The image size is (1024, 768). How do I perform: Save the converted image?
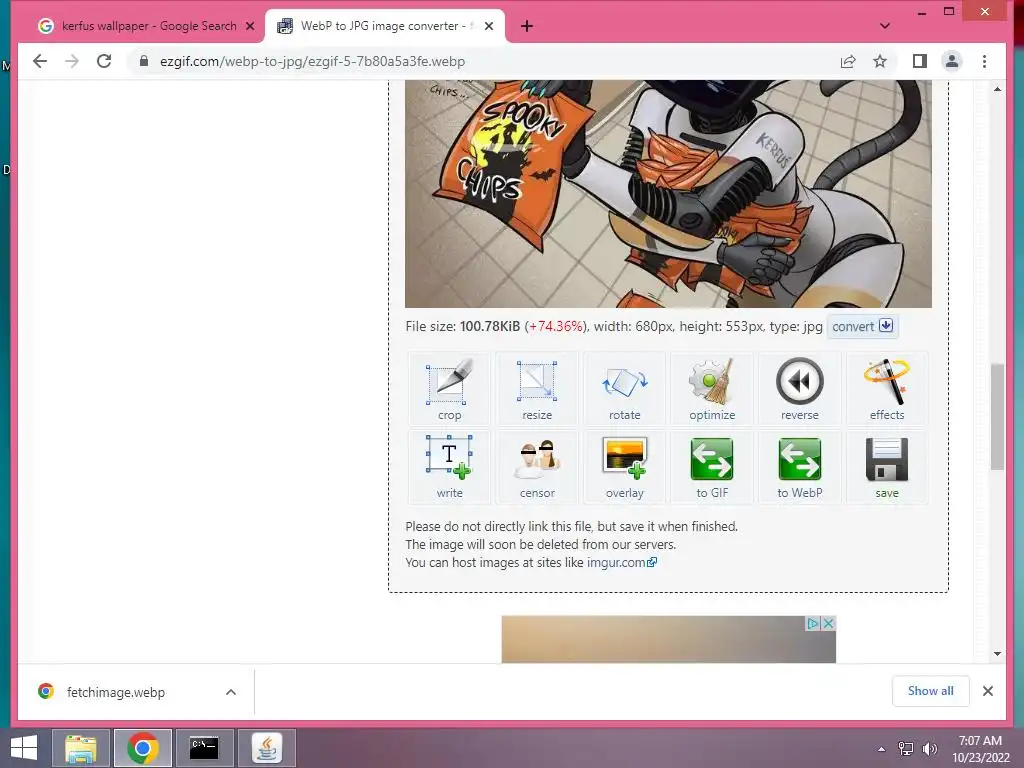(887, 467)
